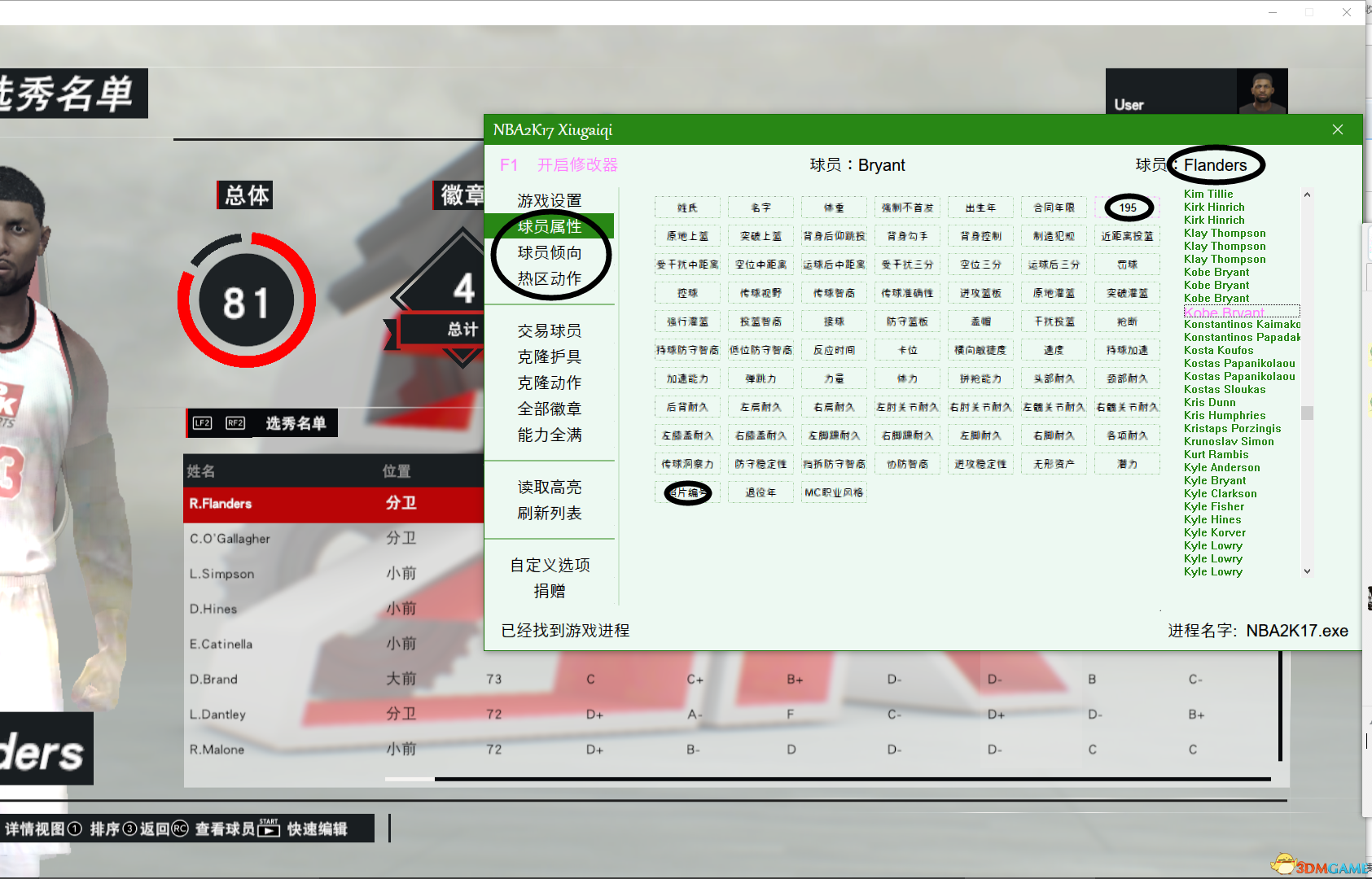Image resolution: width=1372 pixels, height=879 pixels.
Task: Click the field showing 195
Action: [1128, 208]
